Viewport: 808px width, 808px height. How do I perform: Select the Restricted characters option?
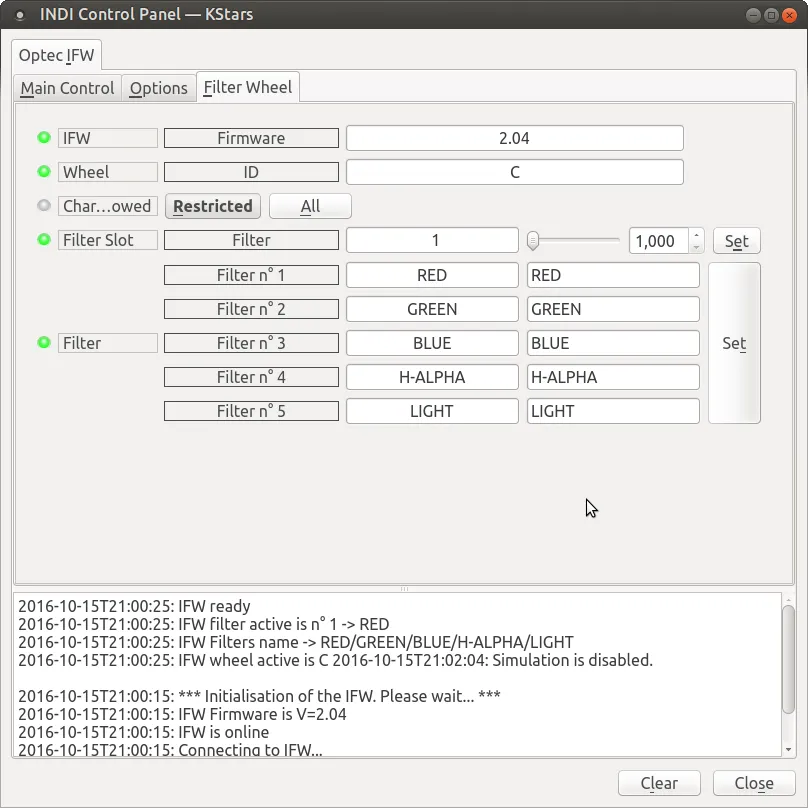click(x=213, y=206)
